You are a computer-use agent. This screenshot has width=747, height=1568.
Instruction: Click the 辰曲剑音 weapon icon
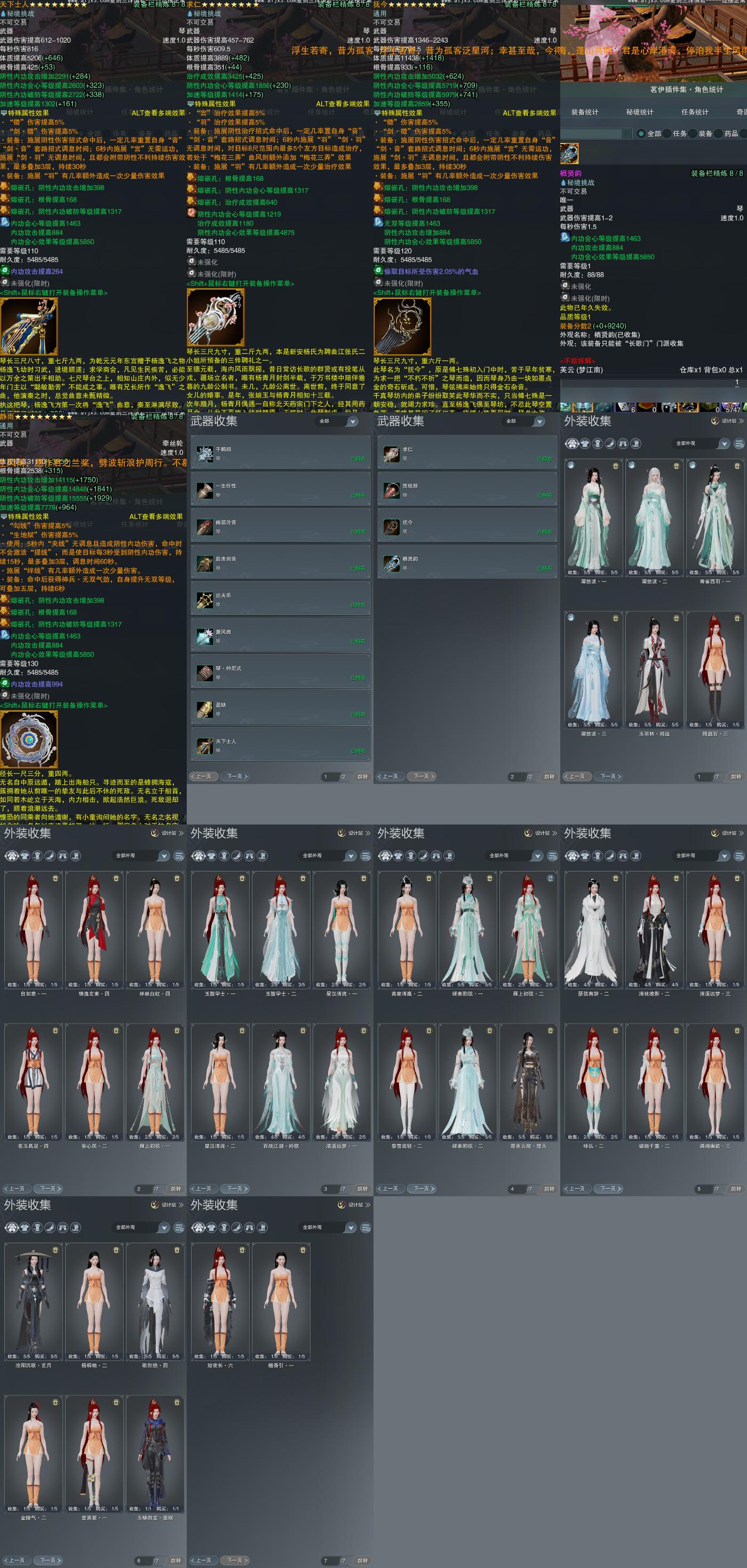pyautogui.click(x=204, y=563)
